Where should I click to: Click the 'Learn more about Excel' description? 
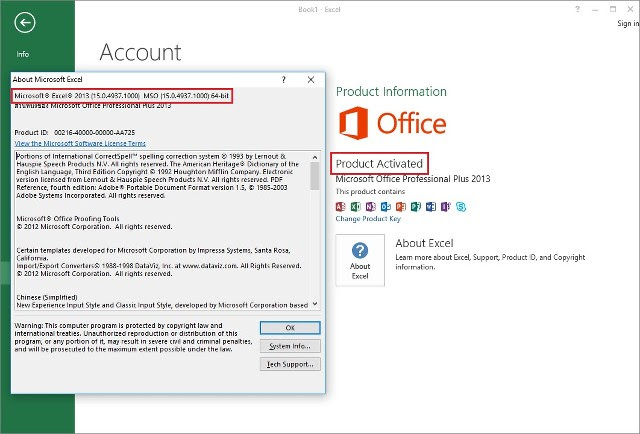click(490, 262)
